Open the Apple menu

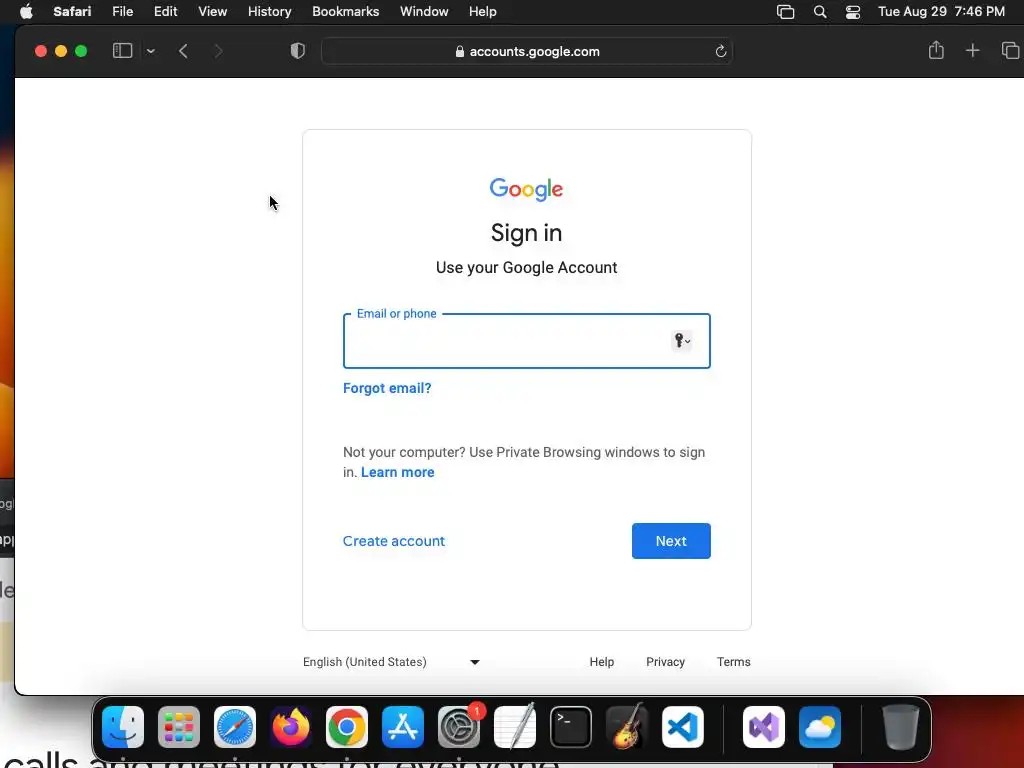pos(26,11)
